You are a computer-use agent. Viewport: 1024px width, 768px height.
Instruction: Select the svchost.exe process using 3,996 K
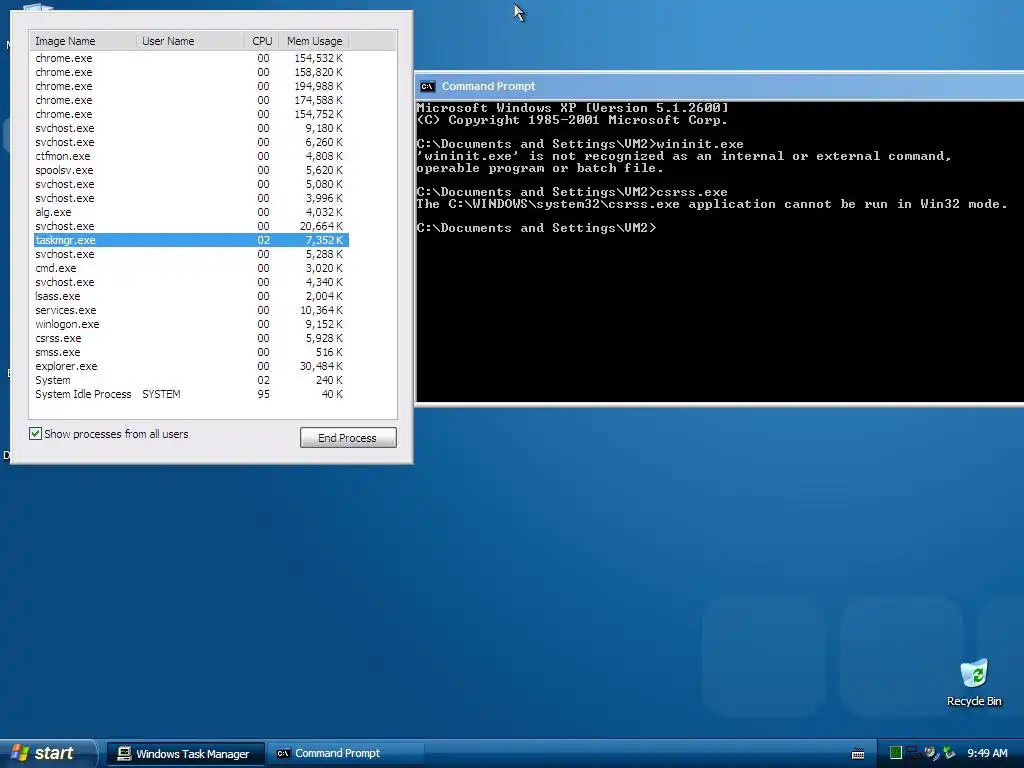pyautogui.click(x=191, y=199)
